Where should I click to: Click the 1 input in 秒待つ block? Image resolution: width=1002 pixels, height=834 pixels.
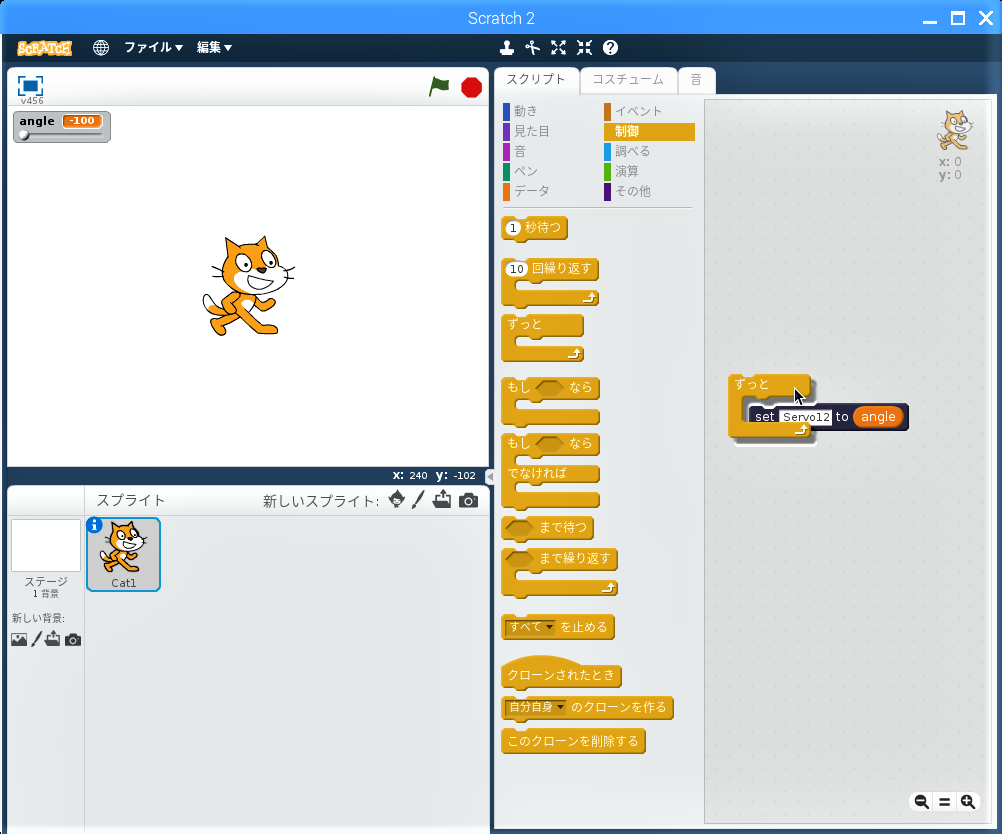(513, 228)
